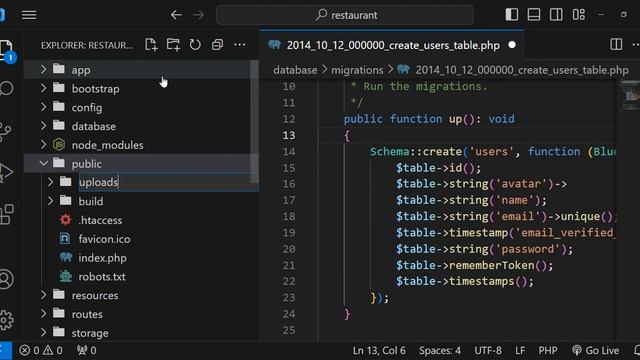The image size is (640, 360).
Task: Create a New File in explorer
Action: [151, 45]
